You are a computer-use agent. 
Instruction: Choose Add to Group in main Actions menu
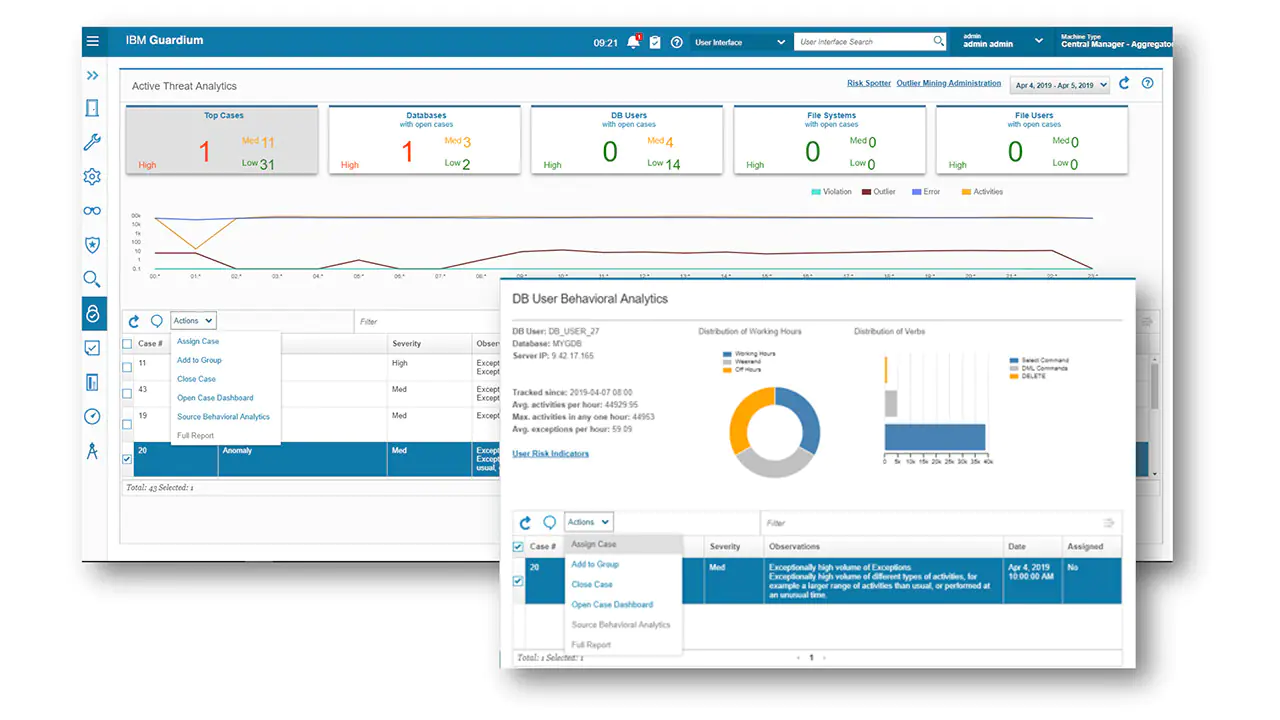pyautogui.click(x=199, y=360)
